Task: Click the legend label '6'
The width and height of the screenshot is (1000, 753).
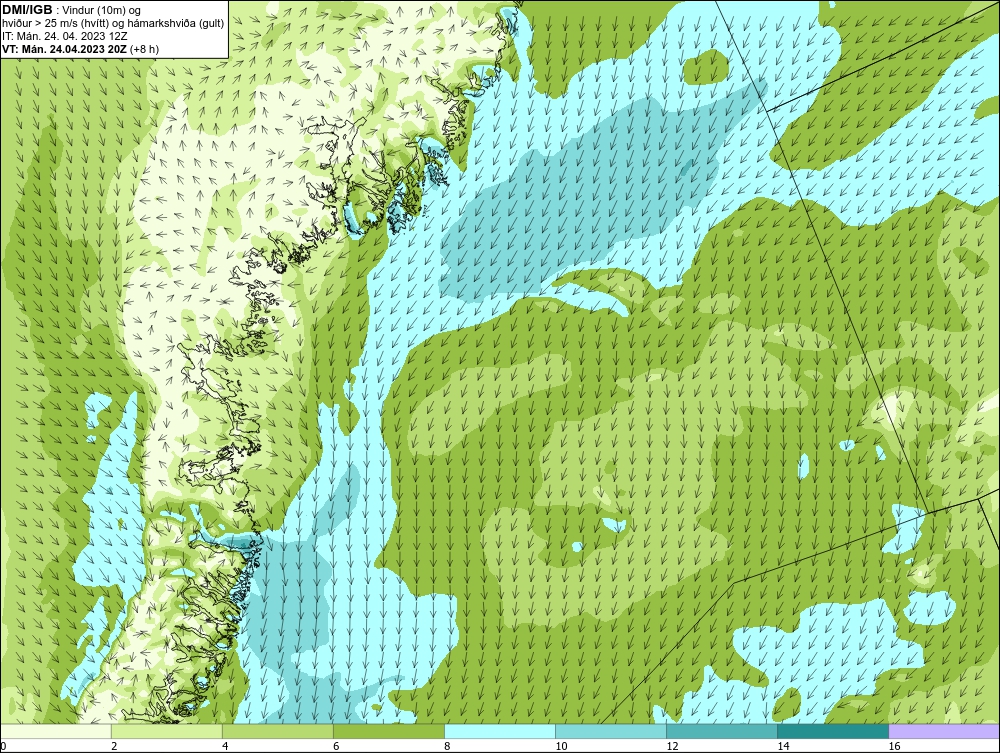Action: coord(335,746)
